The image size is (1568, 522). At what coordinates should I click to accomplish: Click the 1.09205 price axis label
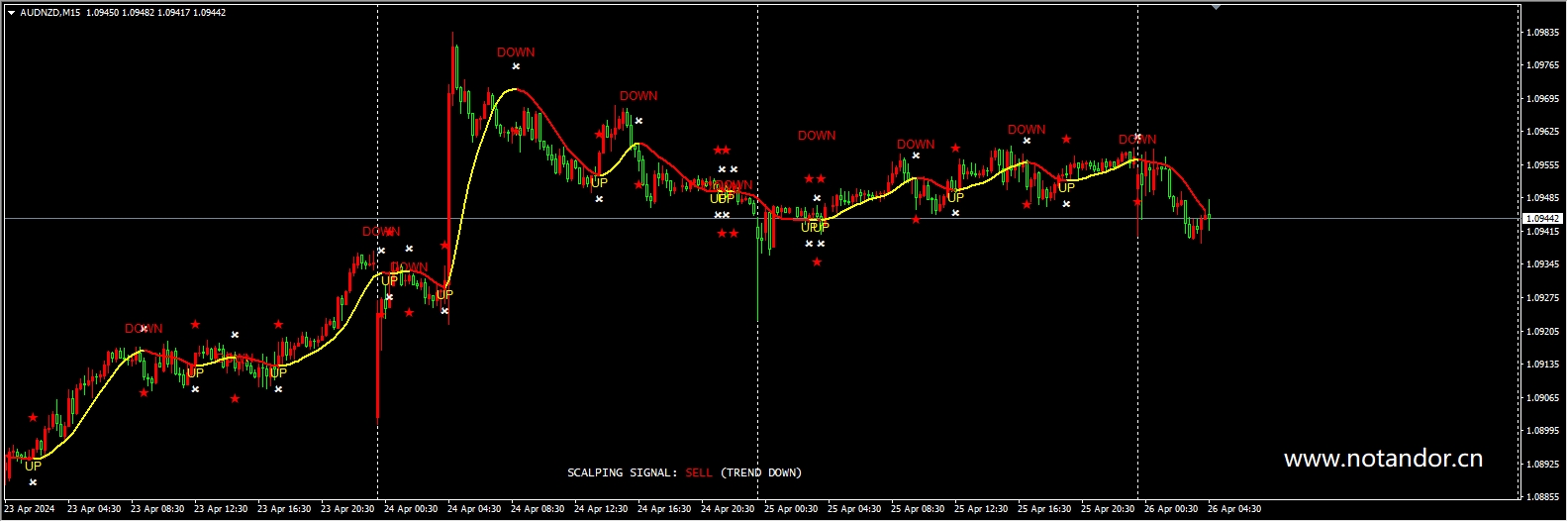[x=1542, y=331]
